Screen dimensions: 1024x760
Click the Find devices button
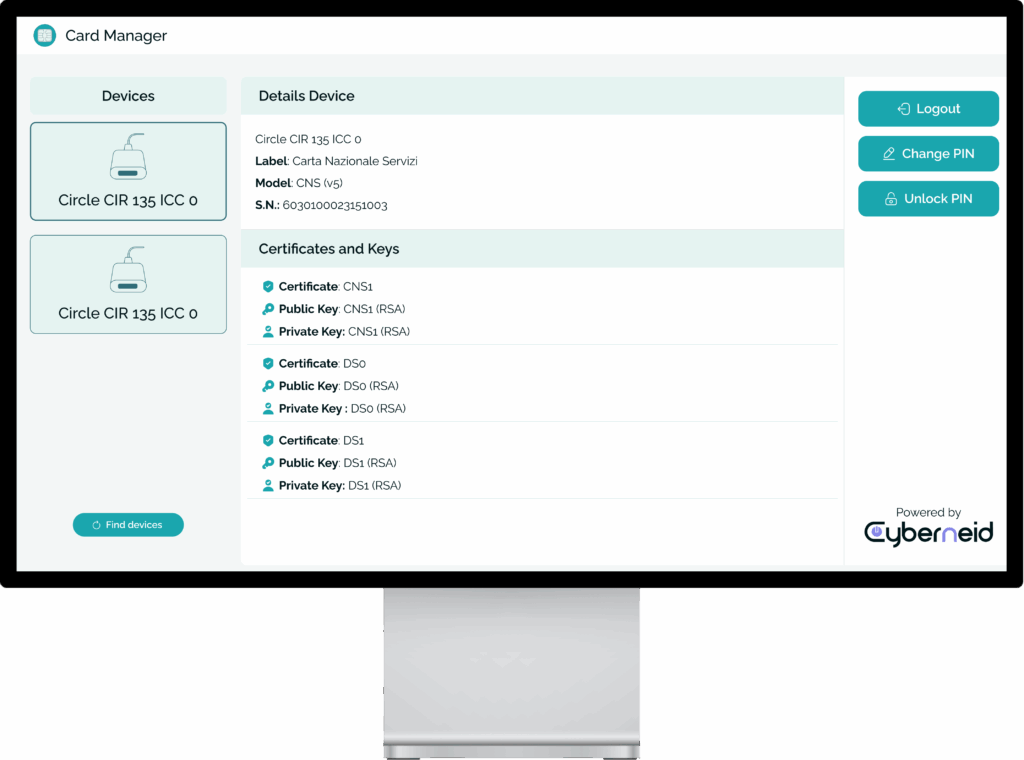(x=128, y=525)
